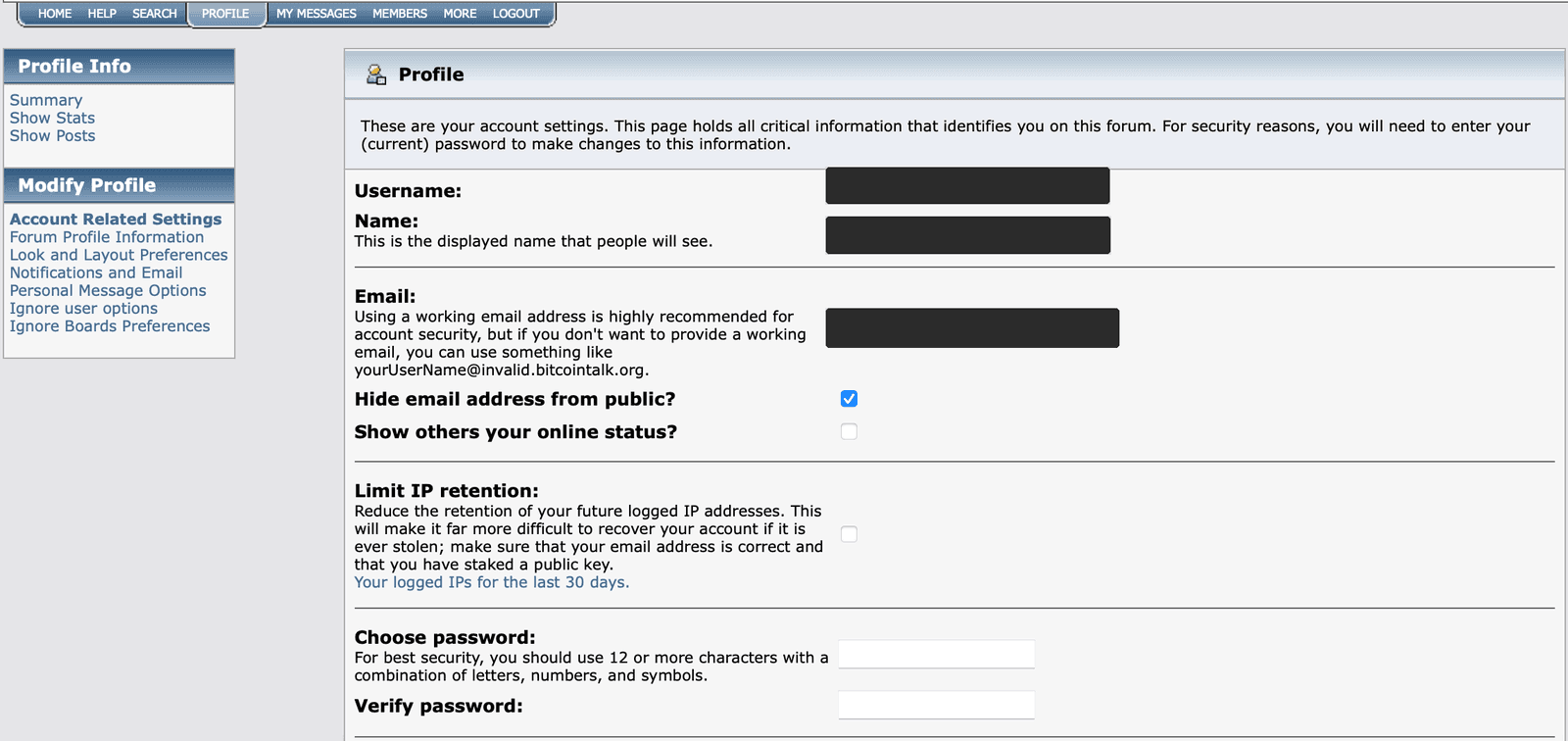Open Look and Layout Preferences

click(119, 255)
